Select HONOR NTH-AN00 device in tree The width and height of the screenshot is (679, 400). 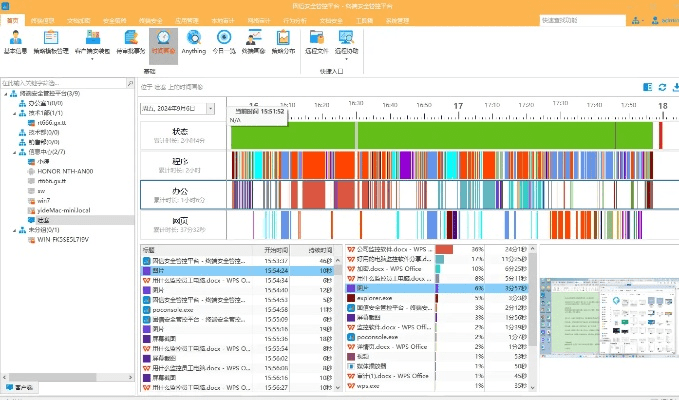[60, 170]
